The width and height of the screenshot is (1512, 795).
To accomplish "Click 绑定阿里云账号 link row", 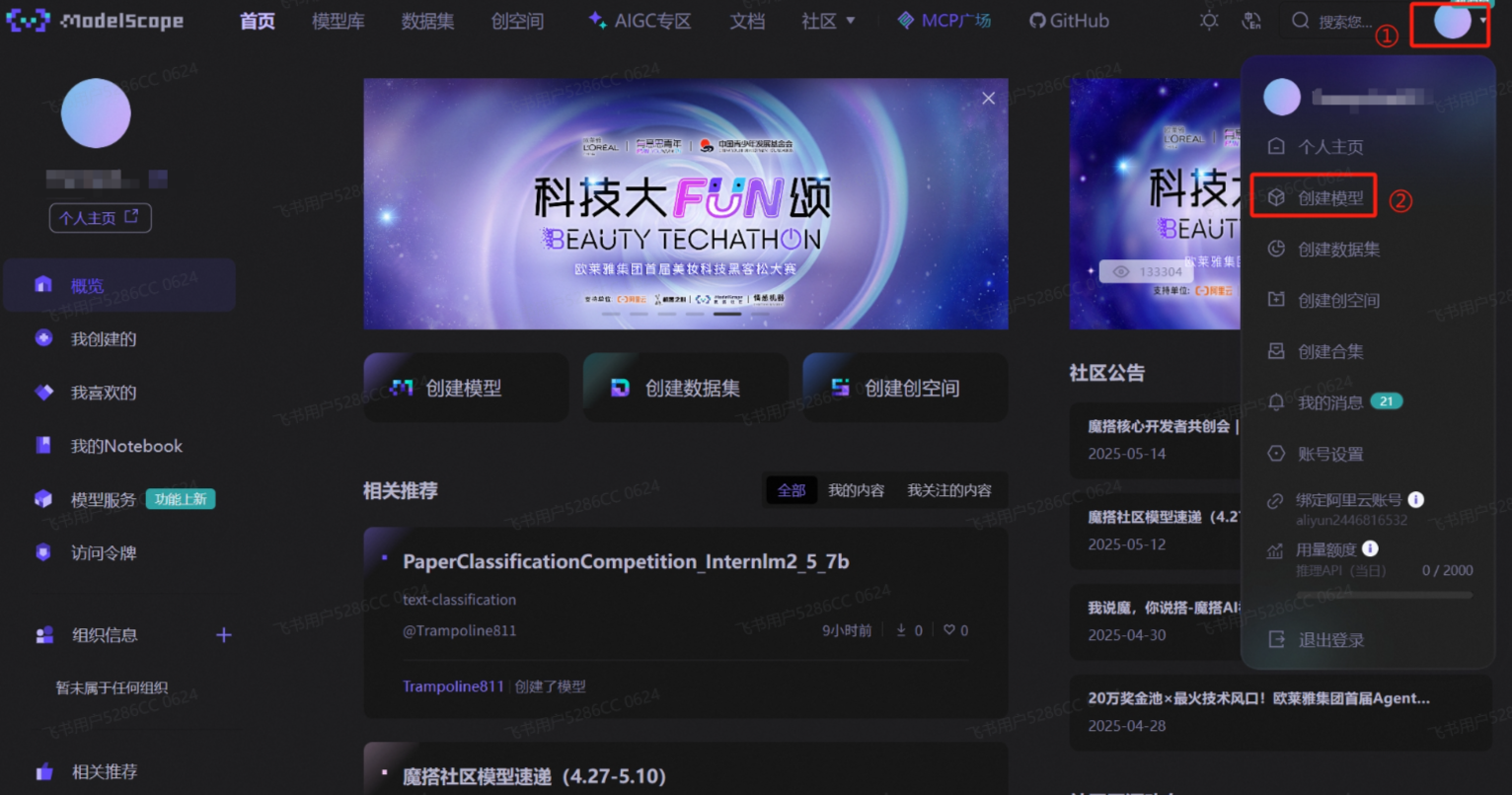I will tap(1347, 500).
